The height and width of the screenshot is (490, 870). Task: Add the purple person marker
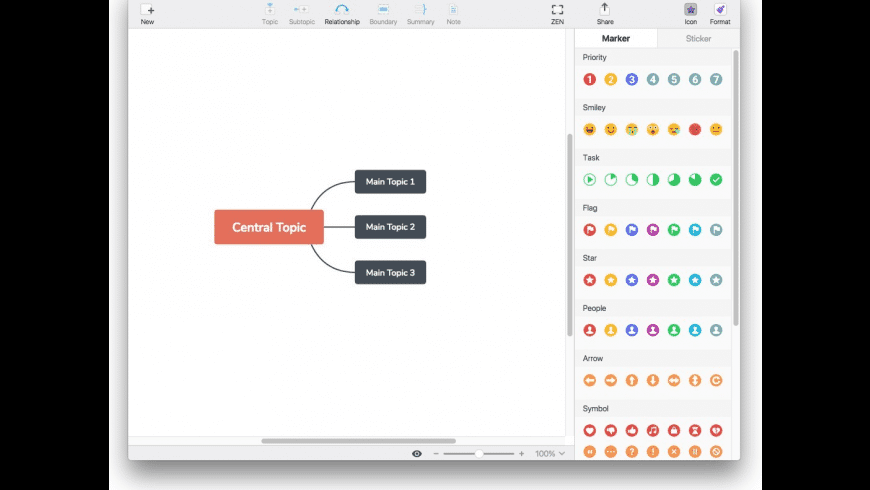pos(652,330)
